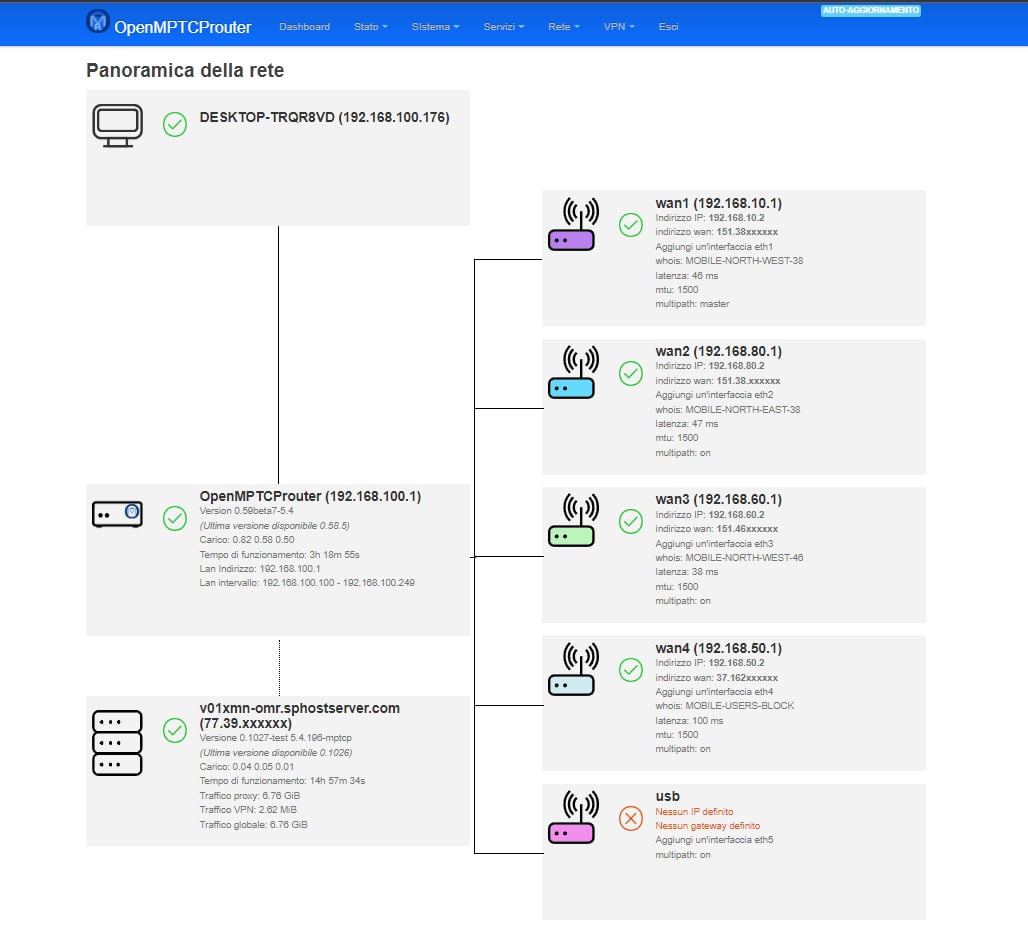Click the wan4 (192.168.50.1) title
Screen dimensions: 1028x926
pyautogui.click(x=719, y=649)
